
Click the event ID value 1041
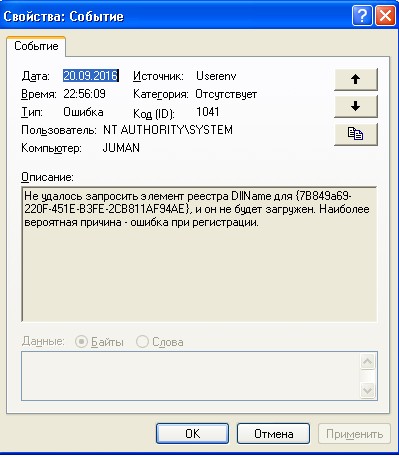tap(208, 112)
